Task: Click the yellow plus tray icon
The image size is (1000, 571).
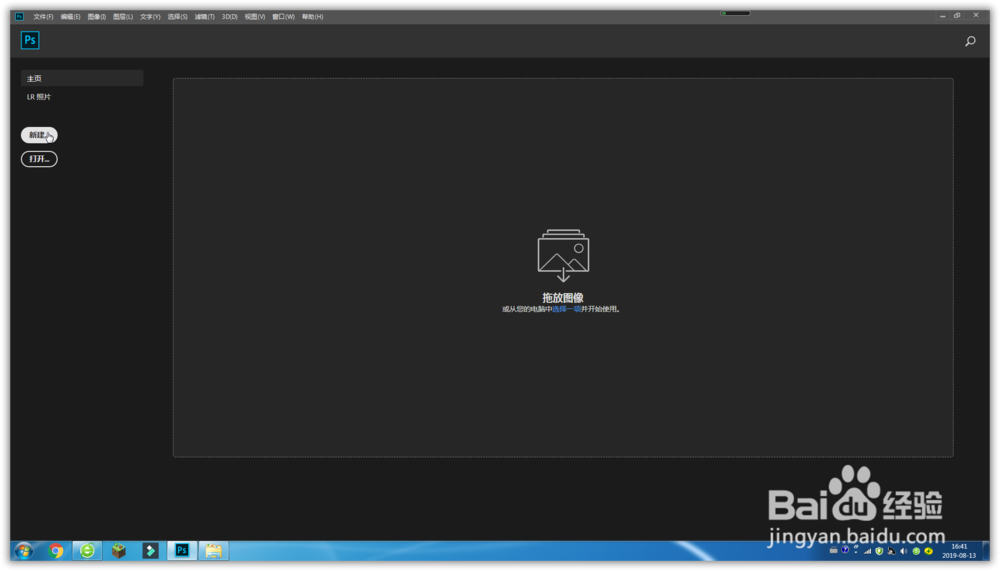Action: (929, 551)
